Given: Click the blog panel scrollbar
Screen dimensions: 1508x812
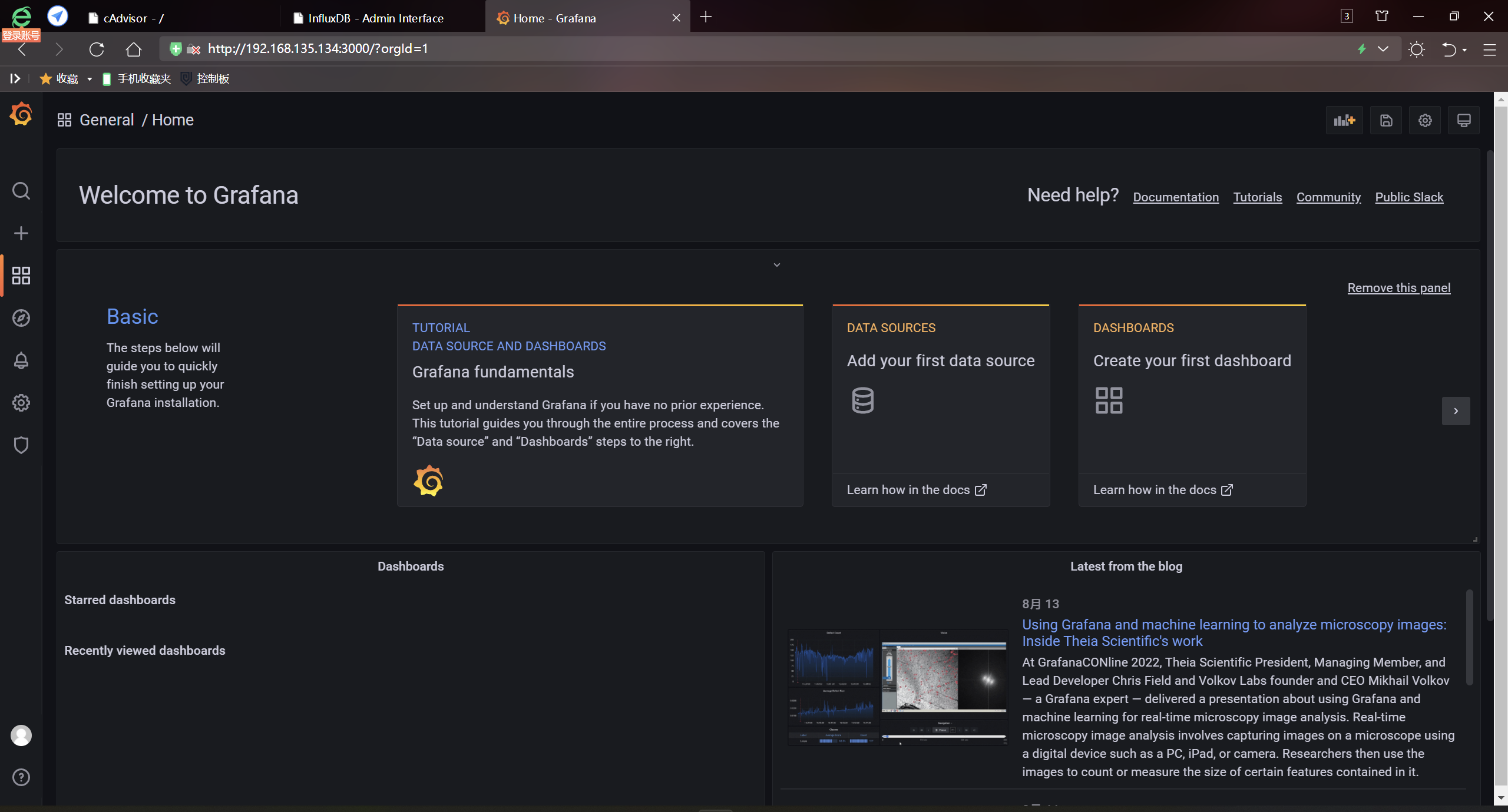Looking at the screenshot, I should (1469, 637).
